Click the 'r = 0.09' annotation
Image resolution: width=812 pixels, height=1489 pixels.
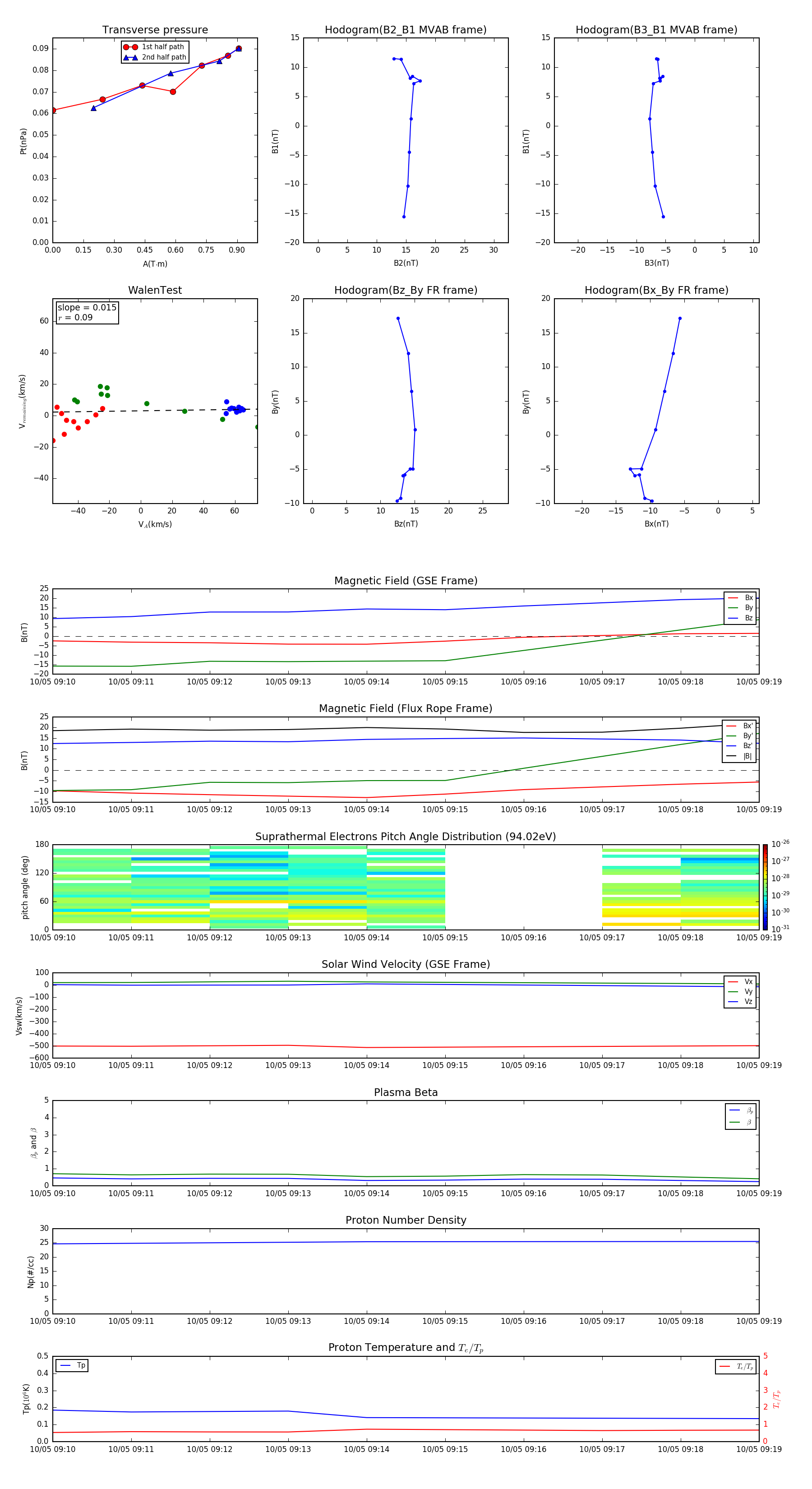75,317
